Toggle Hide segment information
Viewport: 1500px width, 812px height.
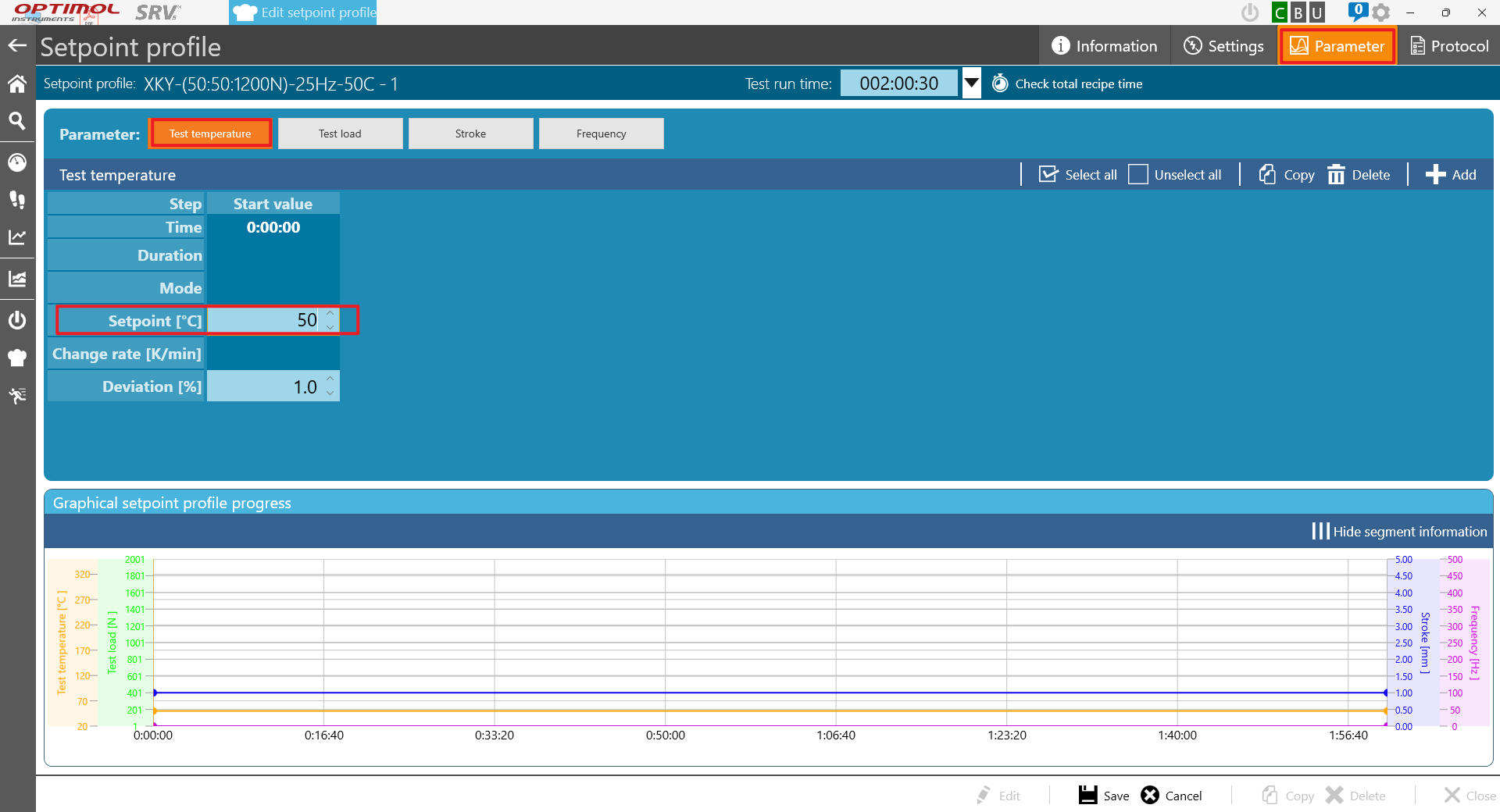[x=1398, y=531]
